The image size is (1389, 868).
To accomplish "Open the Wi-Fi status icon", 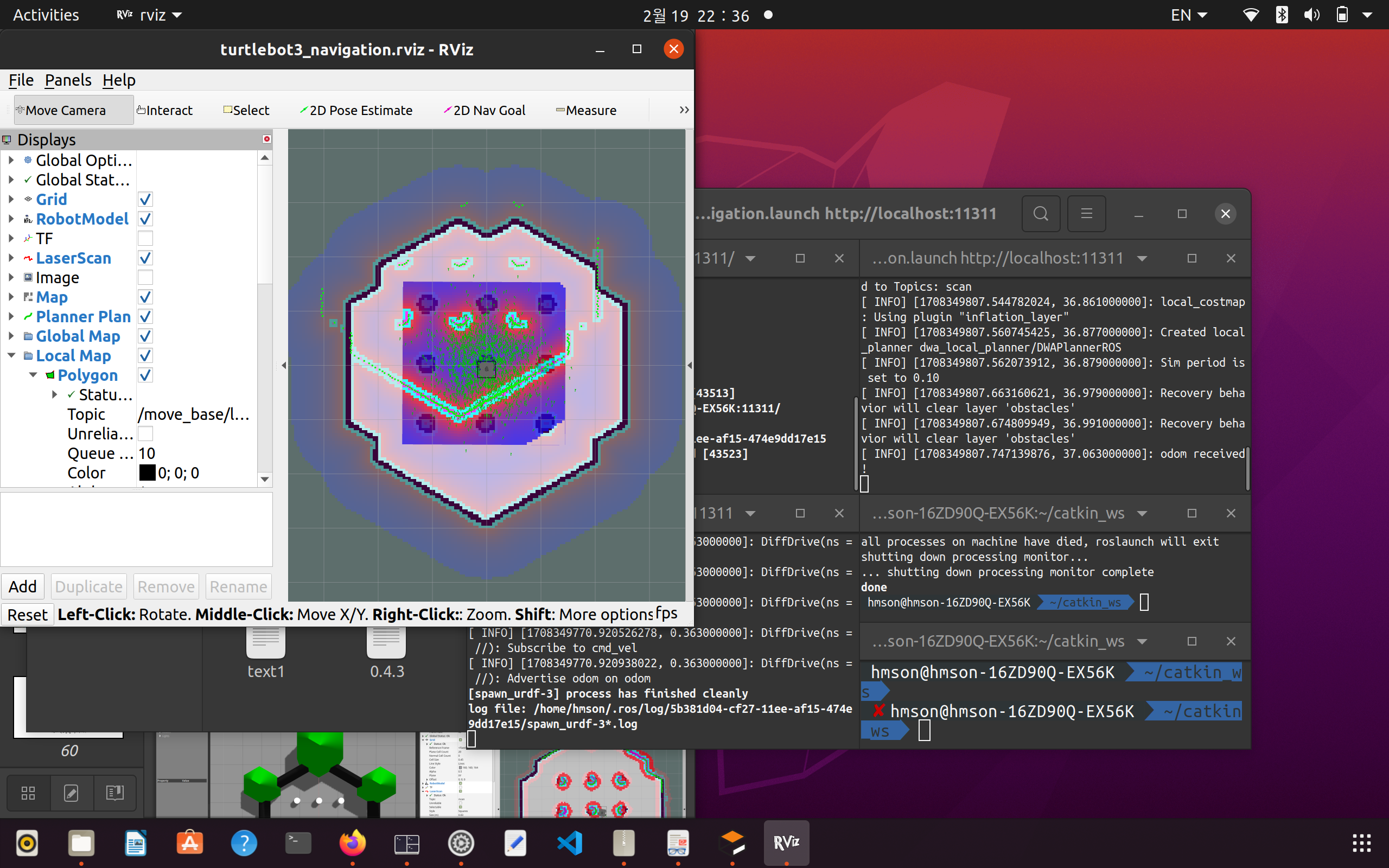I will click(x=1251, y=15).
